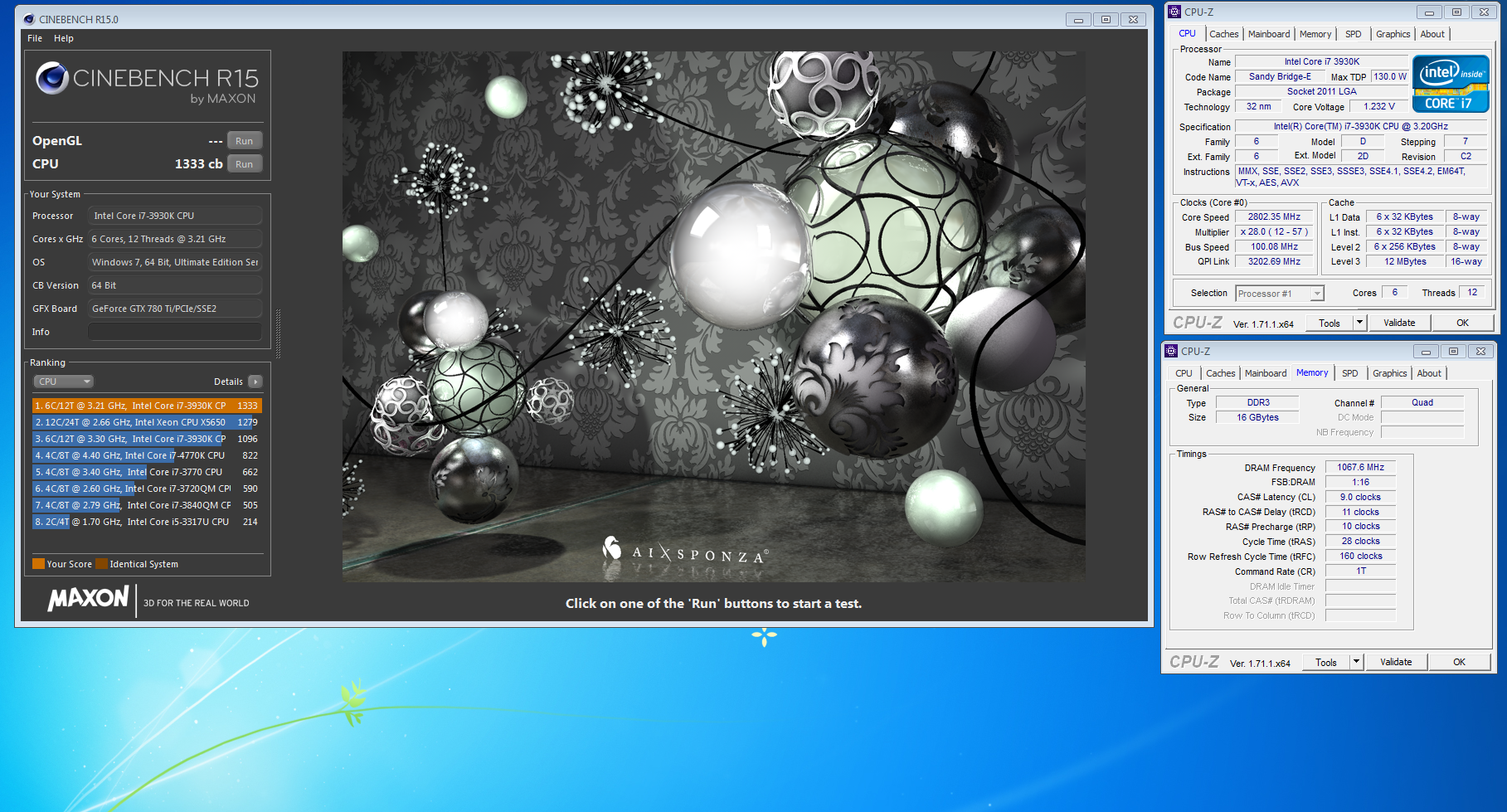Screen dimensions: 1507x812
Task: Switch to Memory tab in top CPU-Z
Action: 1315,34
